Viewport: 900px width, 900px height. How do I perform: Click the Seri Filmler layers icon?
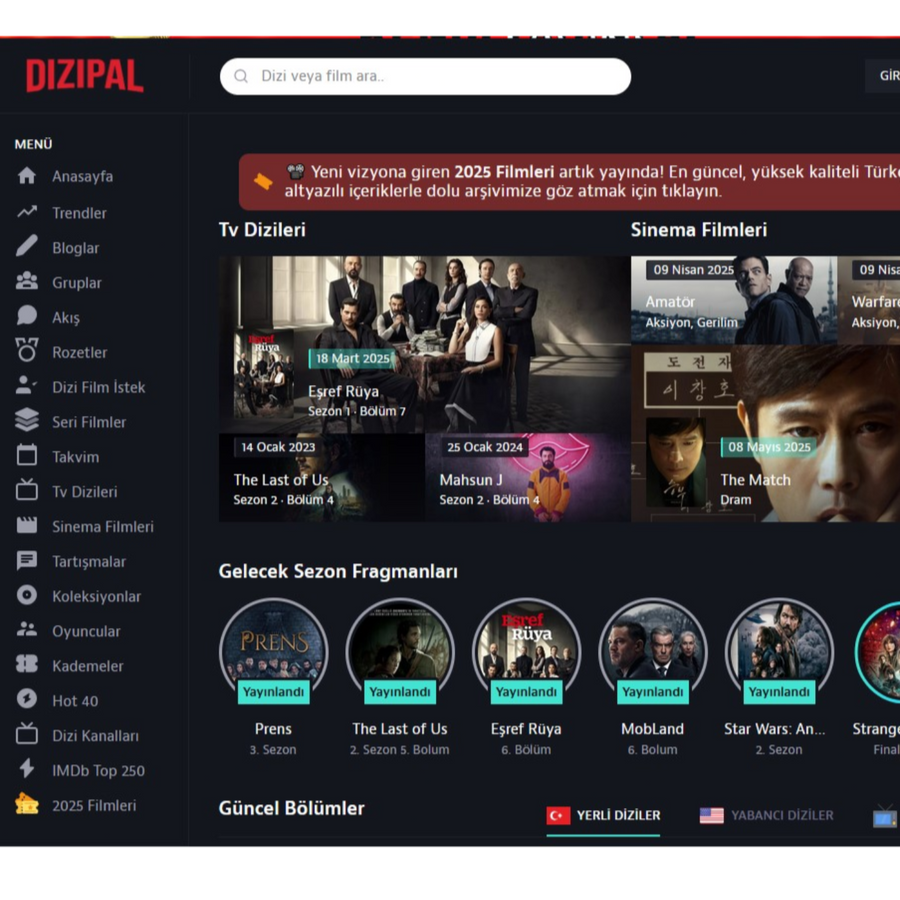pos(26,420)
